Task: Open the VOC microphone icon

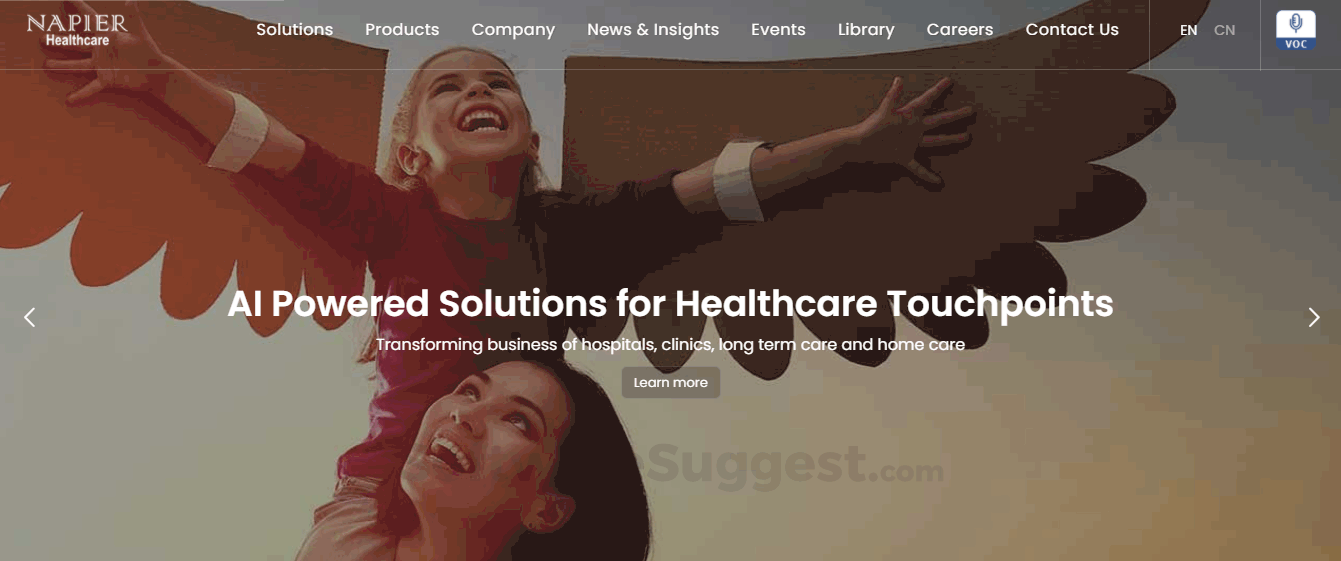Action: click(x=1296, y=30)
